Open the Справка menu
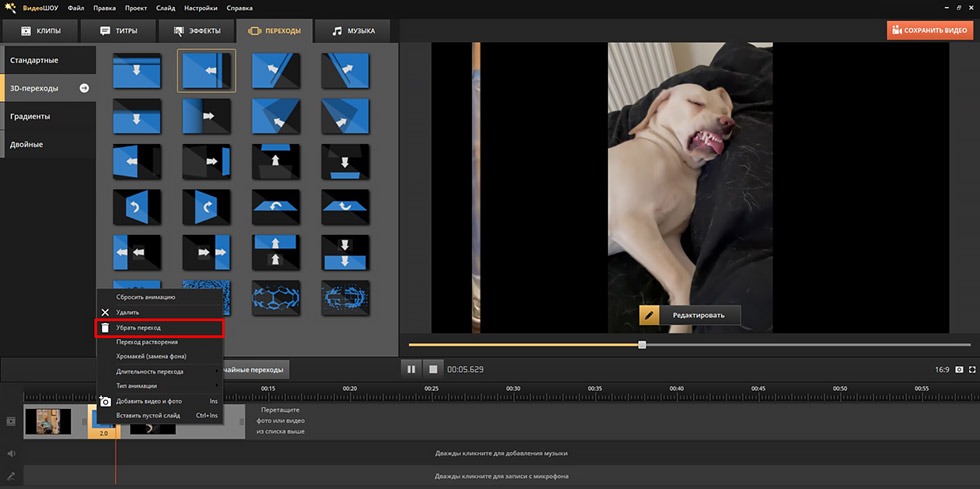The image size is (980, 489). [x=239, y=8]
